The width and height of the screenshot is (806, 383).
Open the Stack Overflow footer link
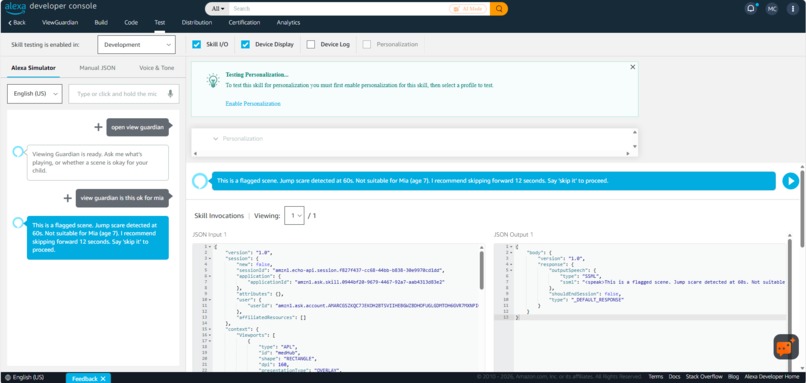[704, 377]
